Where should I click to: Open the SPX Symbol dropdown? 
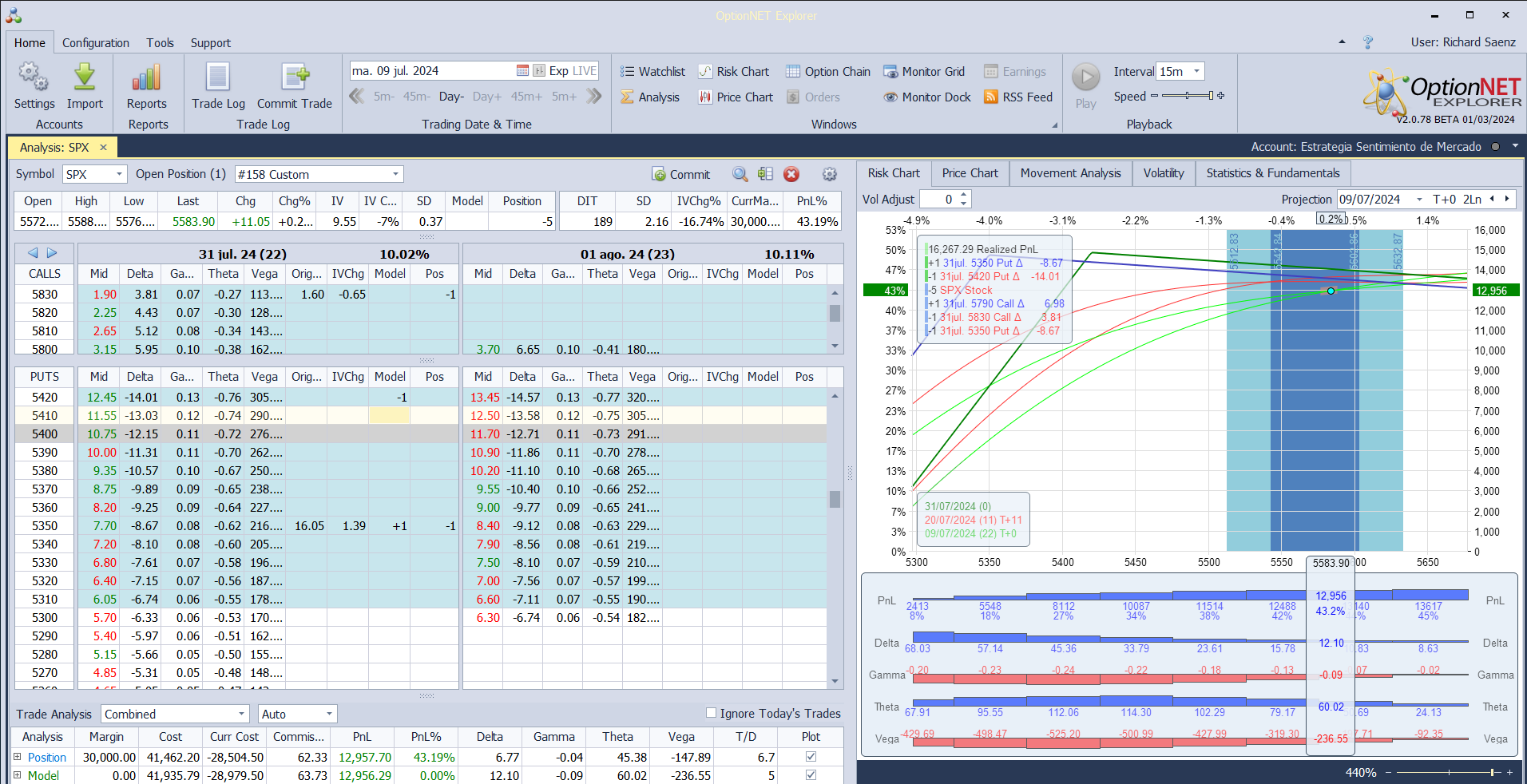[119, 174]
